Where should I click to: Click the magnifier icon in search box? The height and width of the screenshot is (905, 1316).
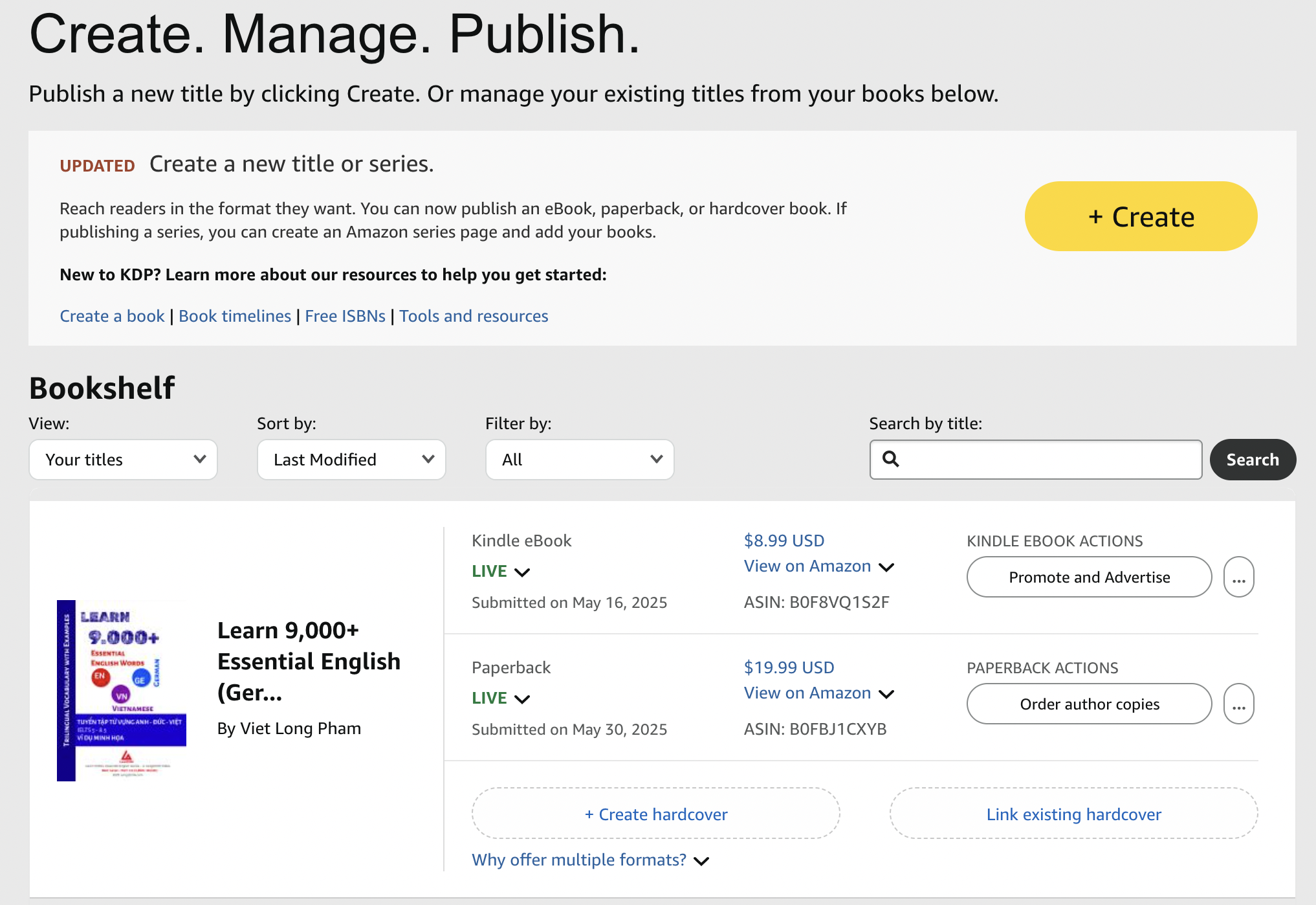[x=891, y=459]
